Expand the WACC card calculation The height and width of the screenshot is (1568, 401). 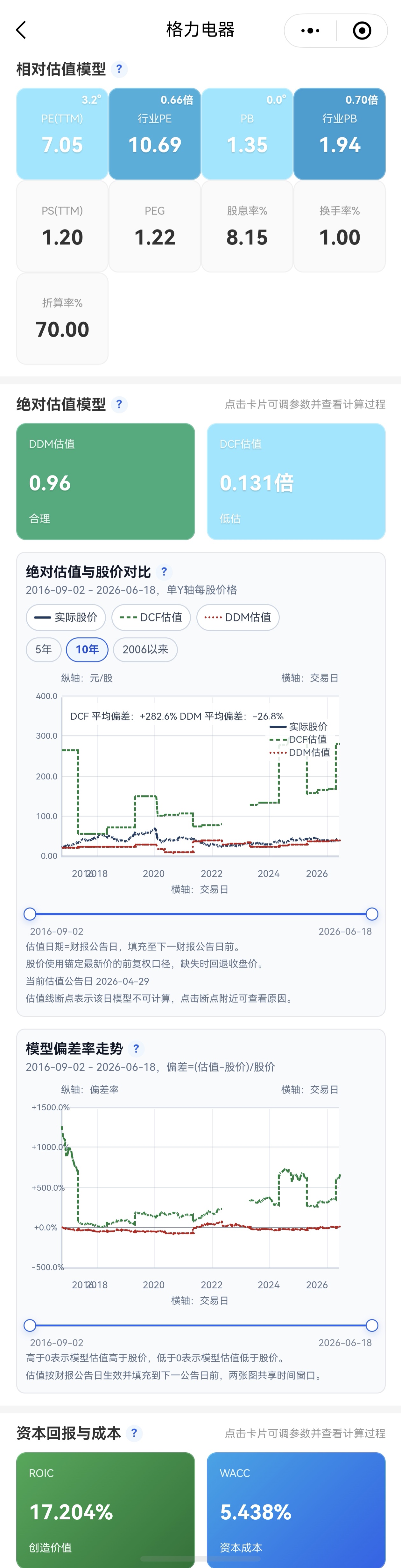point(296,1510)
